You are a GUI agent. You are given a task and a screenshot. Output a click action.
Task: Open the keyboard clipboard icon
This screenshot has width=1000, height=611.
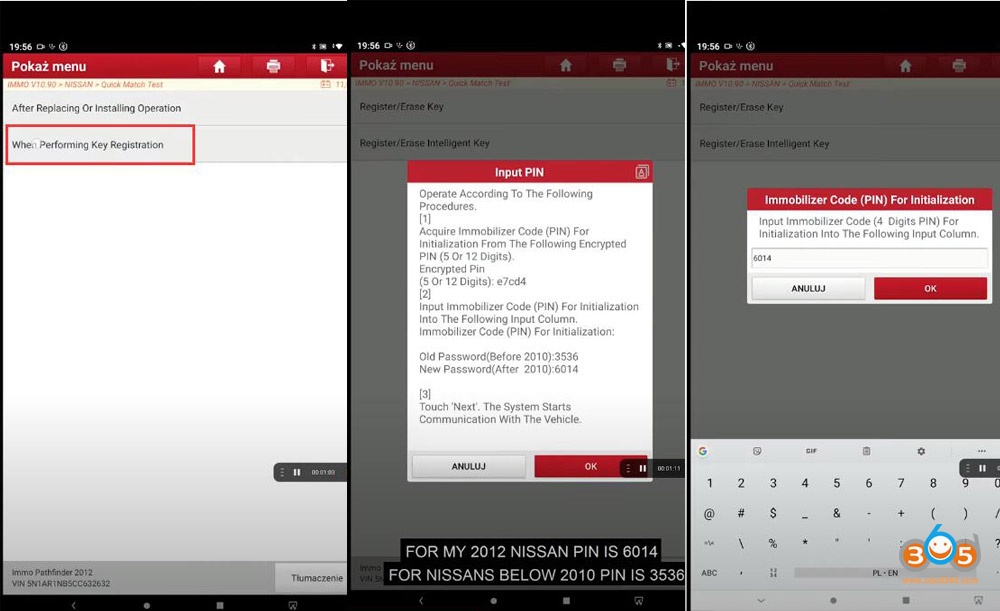click(866, 451)
